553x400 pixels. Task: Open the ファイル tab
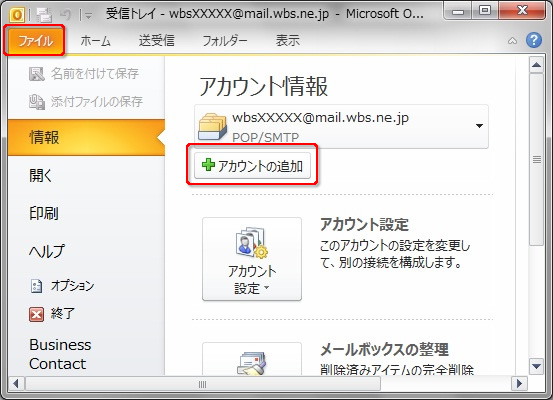[x=35, y=41]
